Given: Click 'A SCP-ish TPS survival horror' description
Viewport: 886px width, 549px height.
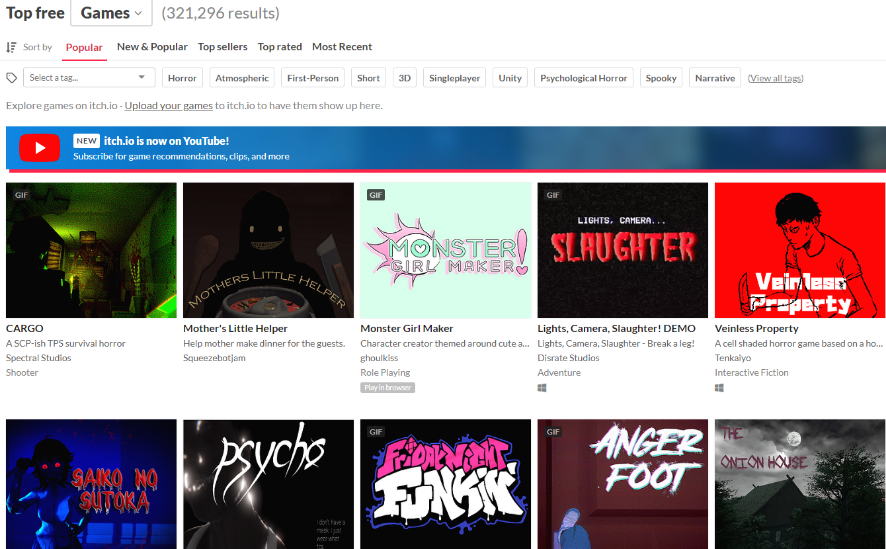Looking at the screenshot, I should point(66,343).
